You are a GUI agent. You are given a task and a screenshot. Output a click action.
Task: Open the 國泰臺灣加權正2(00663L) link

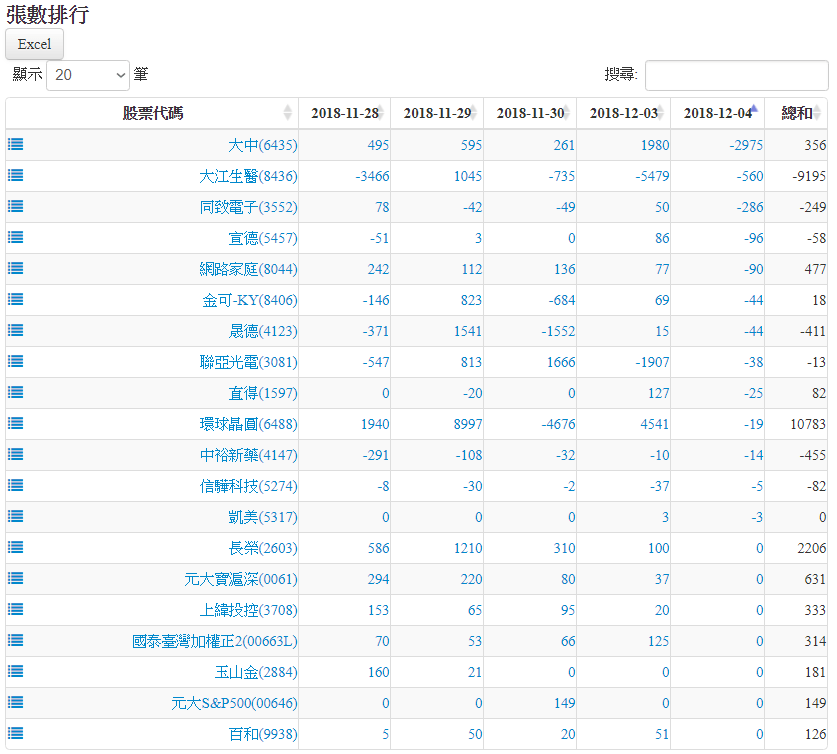pos(215,641)
